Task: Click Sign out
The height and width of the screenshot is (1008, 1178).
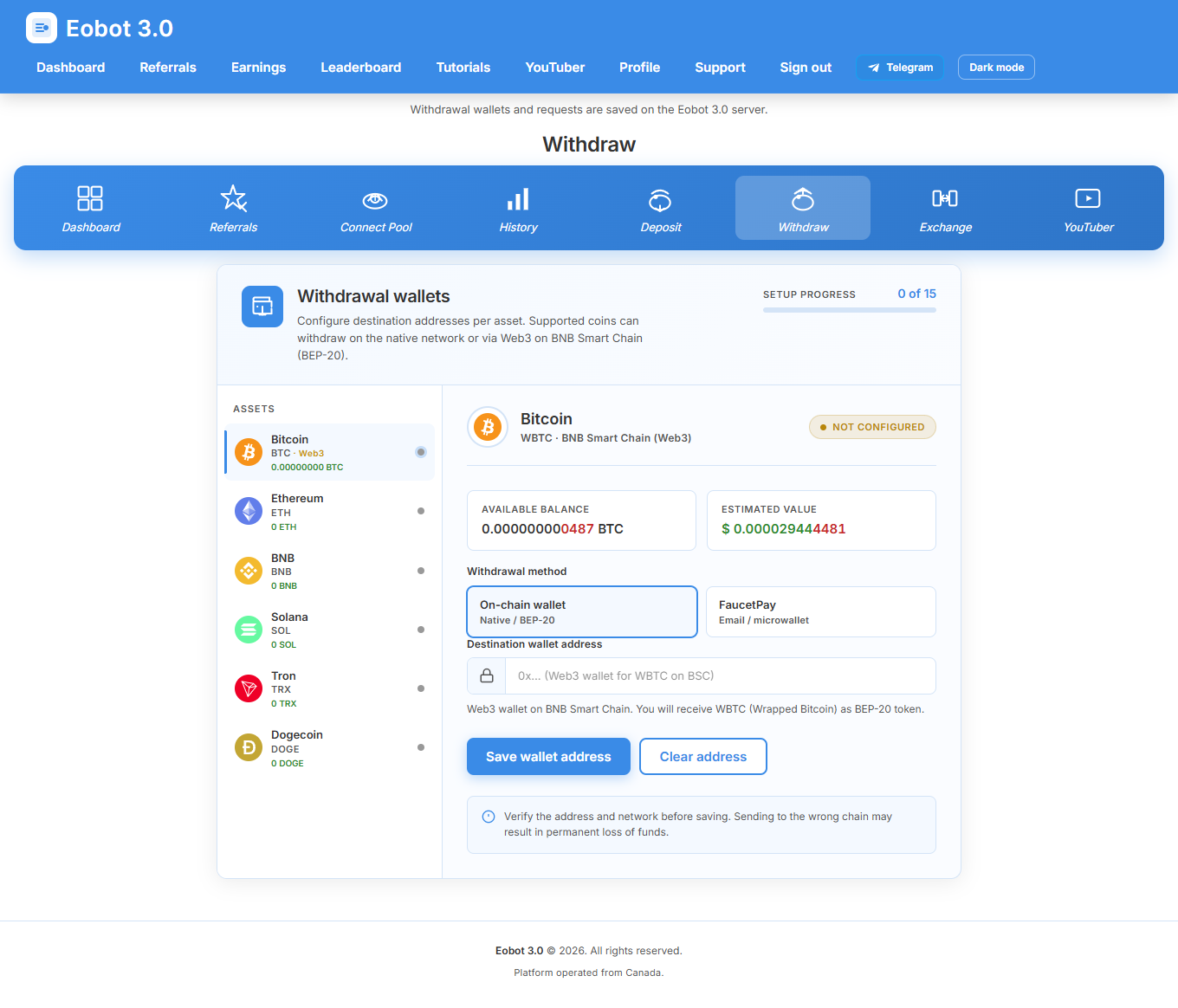Action: tap(806, 68)
